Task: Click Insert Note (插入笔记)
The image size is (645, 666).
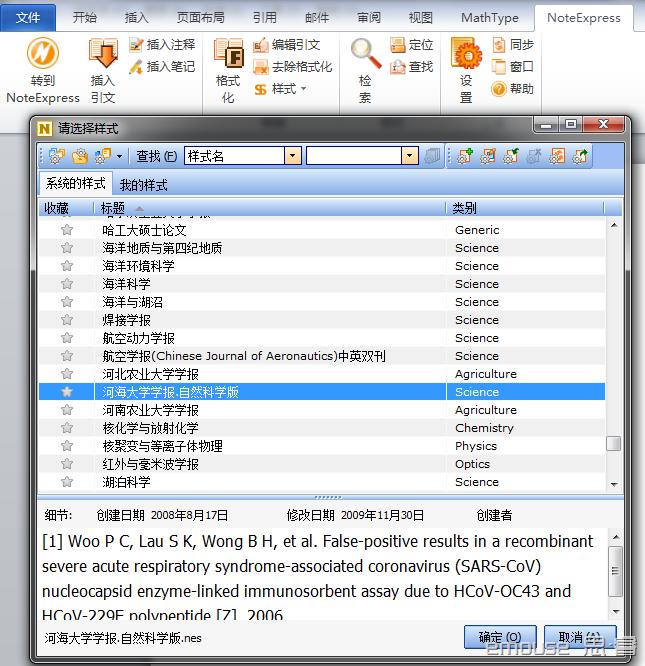Action: tap(162, 67)
